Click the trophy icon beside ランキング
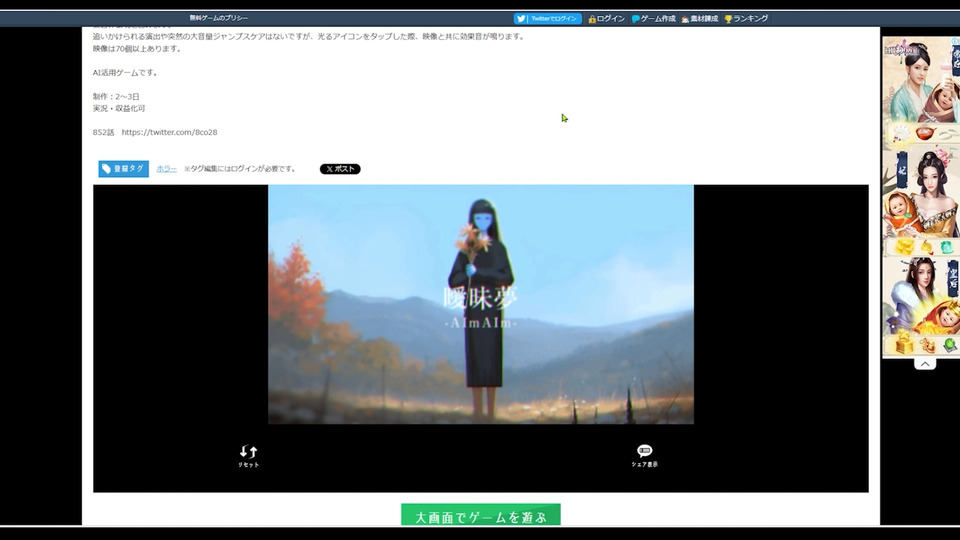960x540 pixels. click(x=728, y=19)
